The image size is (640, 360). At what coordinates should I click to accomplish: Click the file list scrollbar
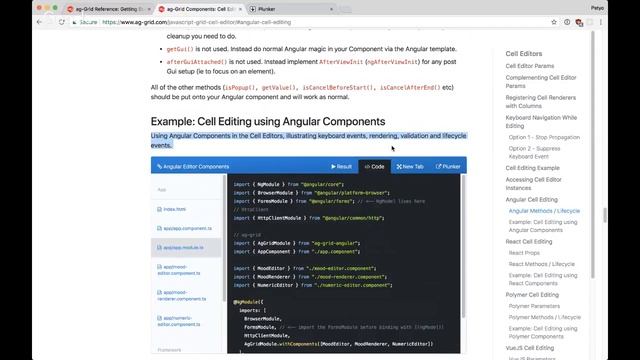click(x=224, y=239)
